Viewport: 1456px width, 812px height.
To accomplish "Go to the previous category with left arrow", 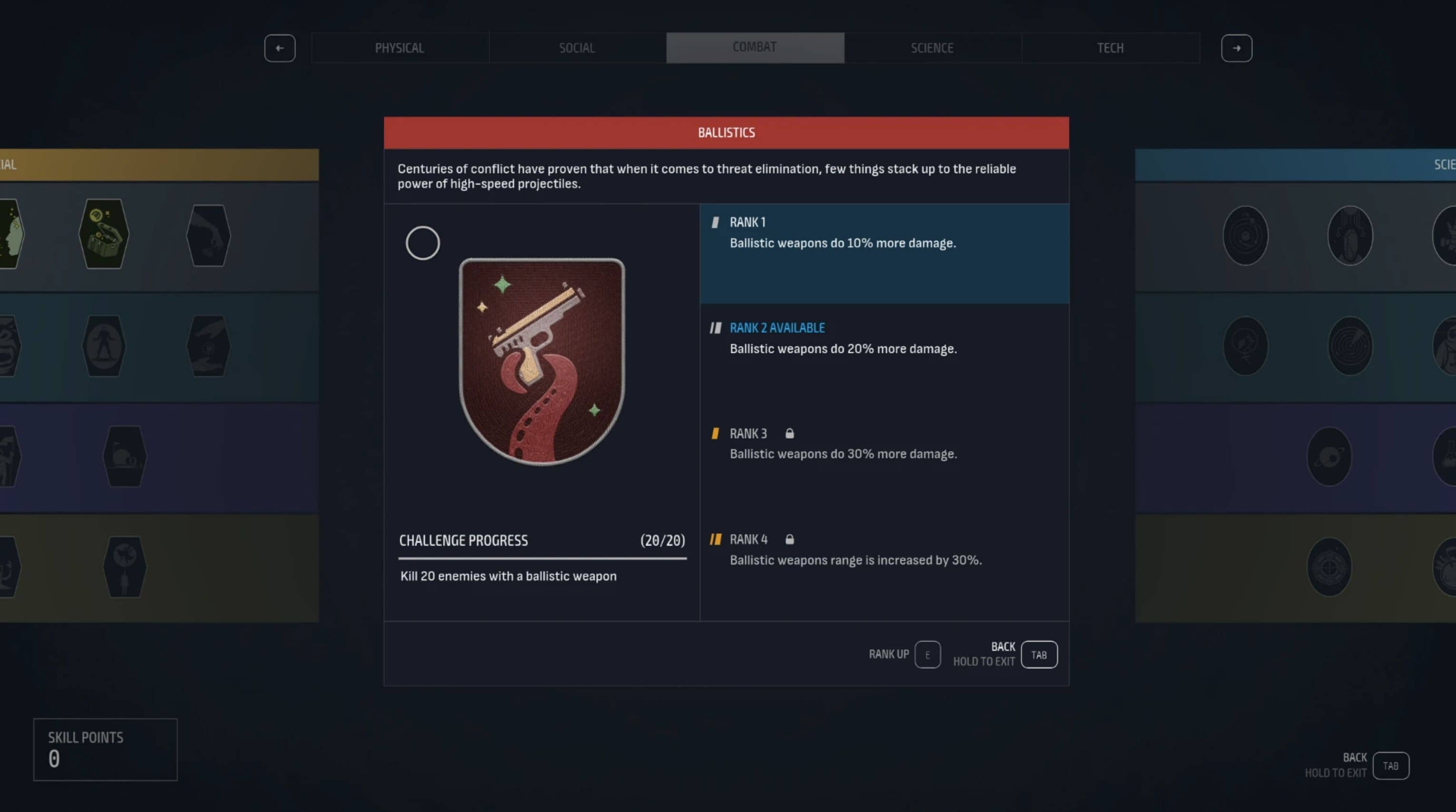I will [280, 48].
